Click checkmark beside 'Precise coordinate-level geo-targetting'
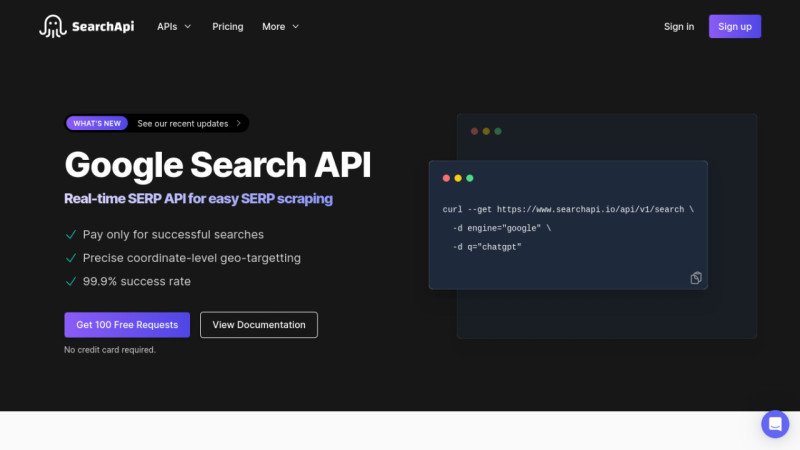 tap(71, 258)
